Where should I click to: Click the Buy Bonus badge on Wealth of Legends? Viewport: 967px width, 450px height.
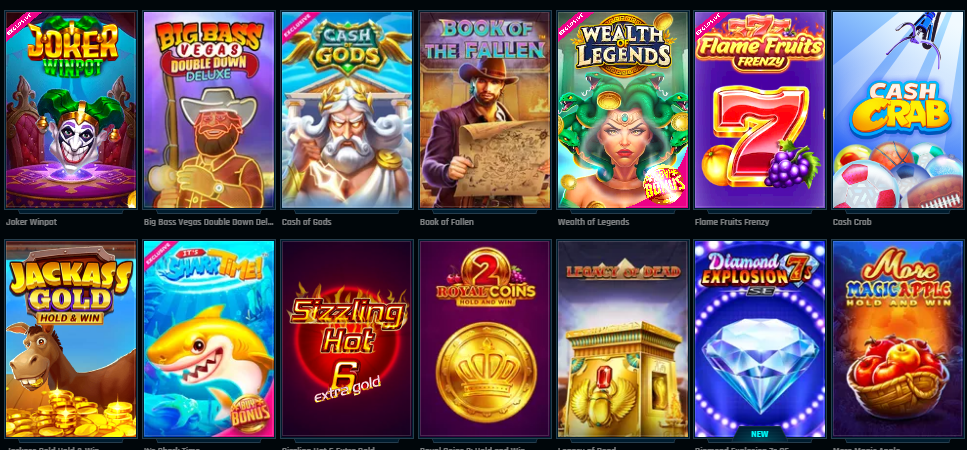[x=665, y=184]
